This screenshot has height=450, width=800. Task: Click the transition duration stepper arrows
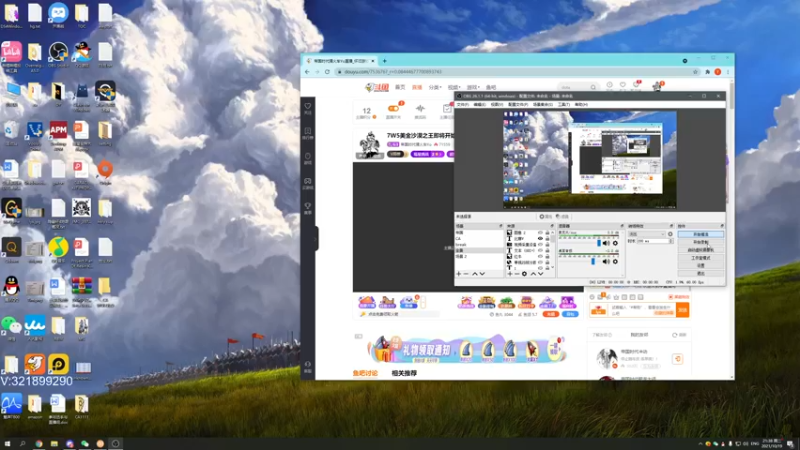coord(671,241)
